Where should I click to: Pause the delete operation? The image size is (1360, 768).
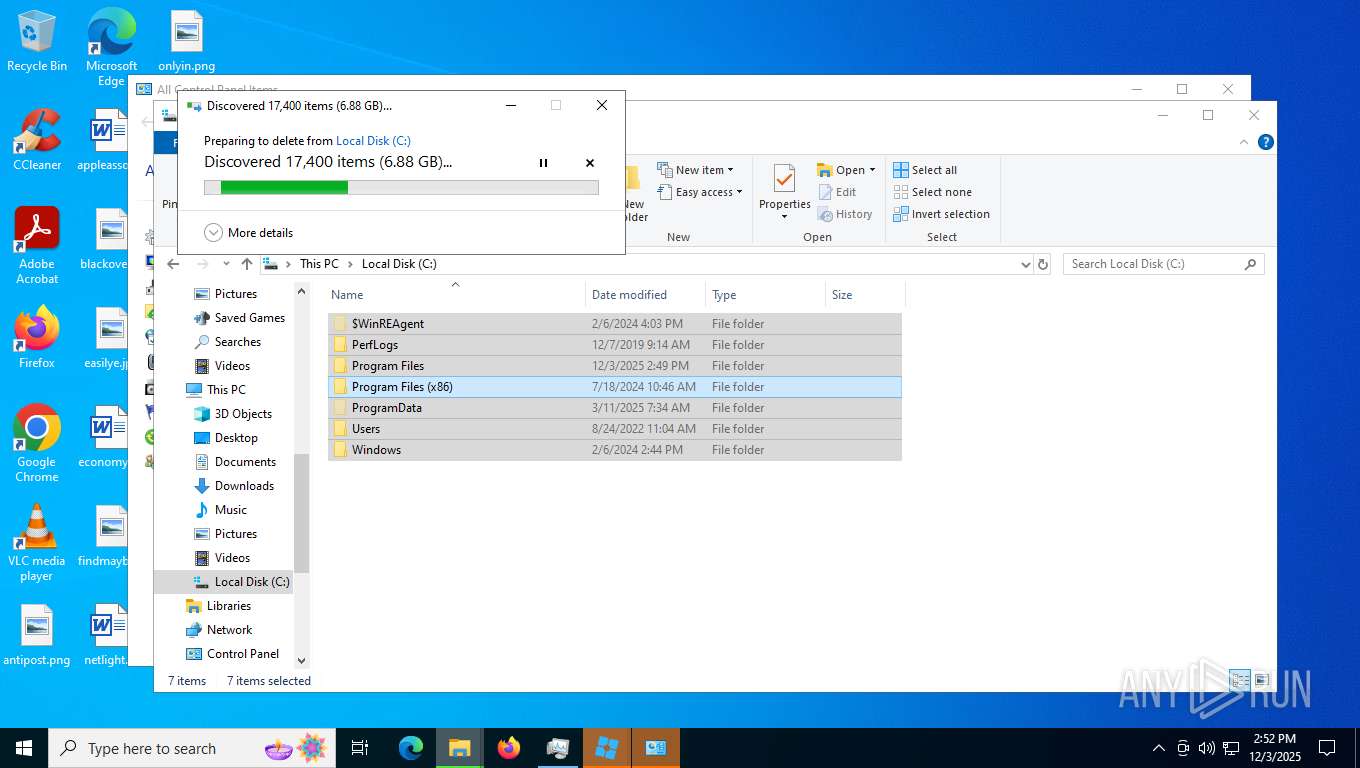click(x=543, y=162)
